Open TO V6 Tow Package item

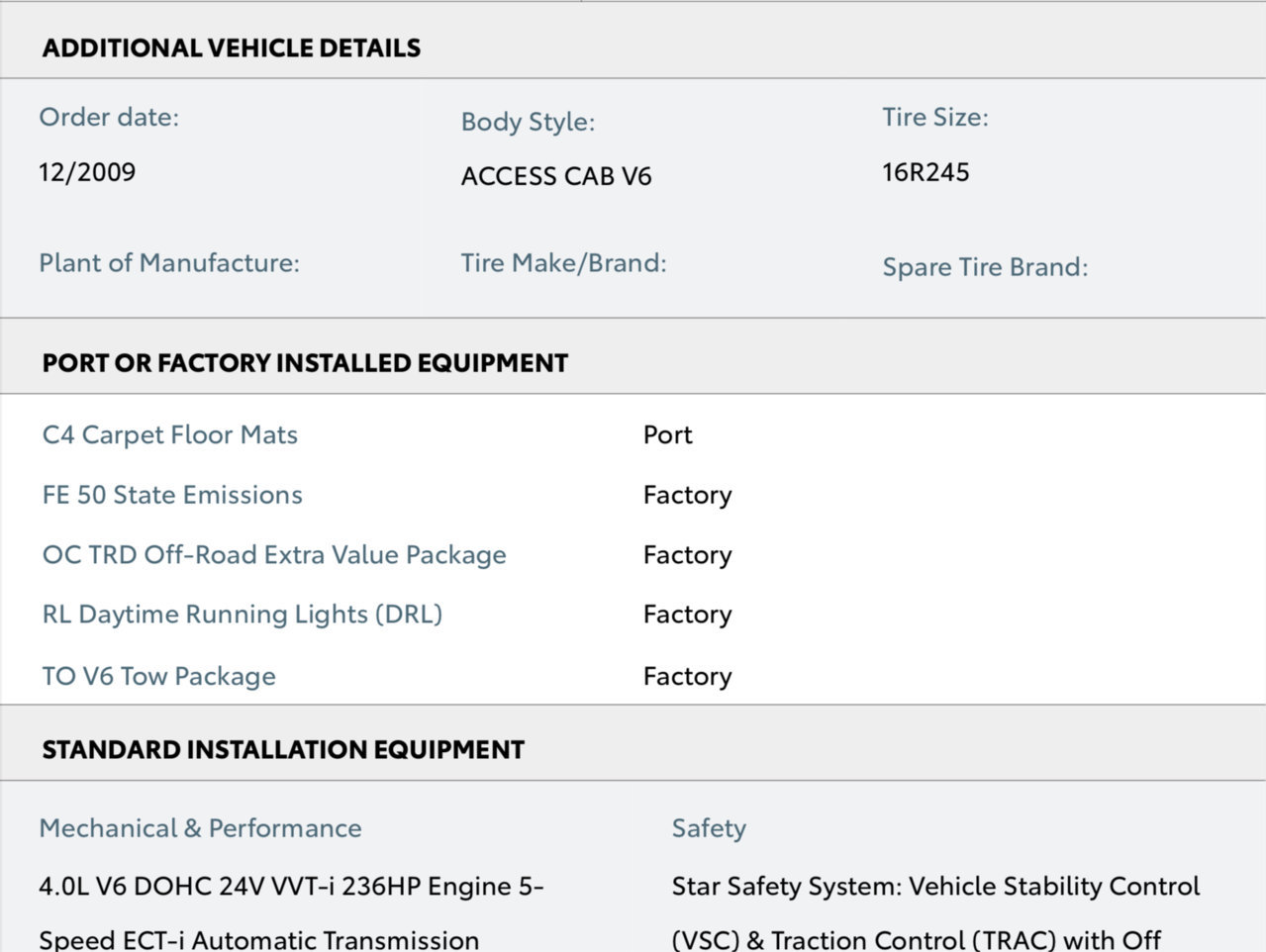click(x=159, y=676)
